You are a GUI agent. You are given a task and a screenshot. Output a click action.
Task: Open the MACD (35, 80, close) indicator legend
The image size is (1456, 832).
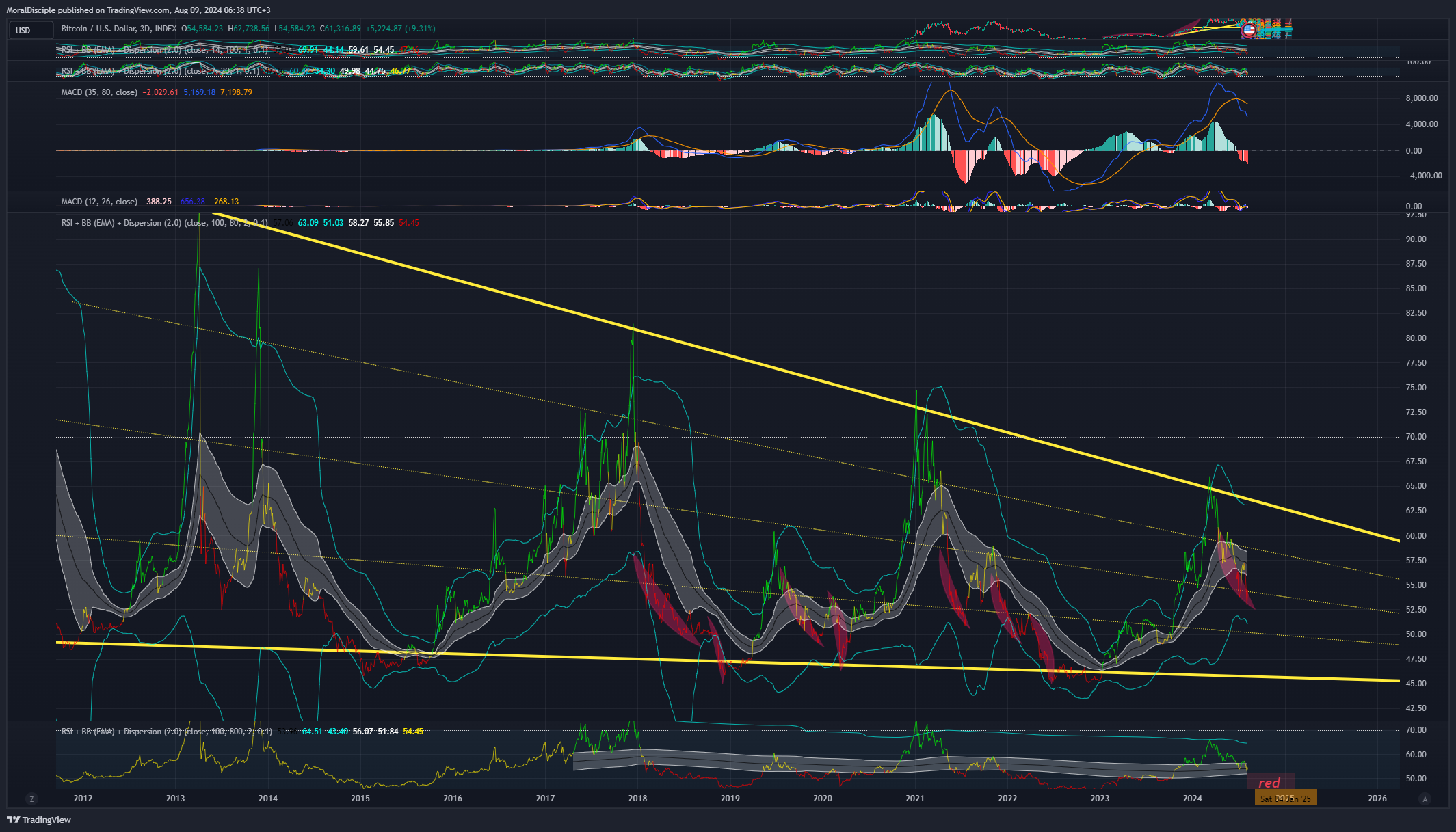(99, 92)
